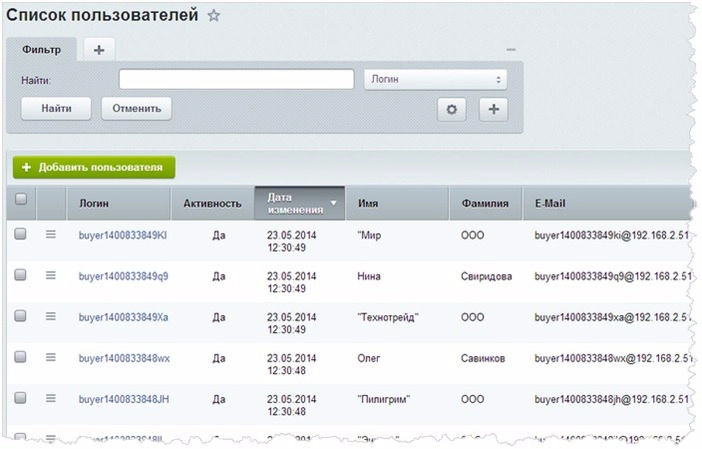Open action menu for row buyer1400833849Xa

coord(51,316)
